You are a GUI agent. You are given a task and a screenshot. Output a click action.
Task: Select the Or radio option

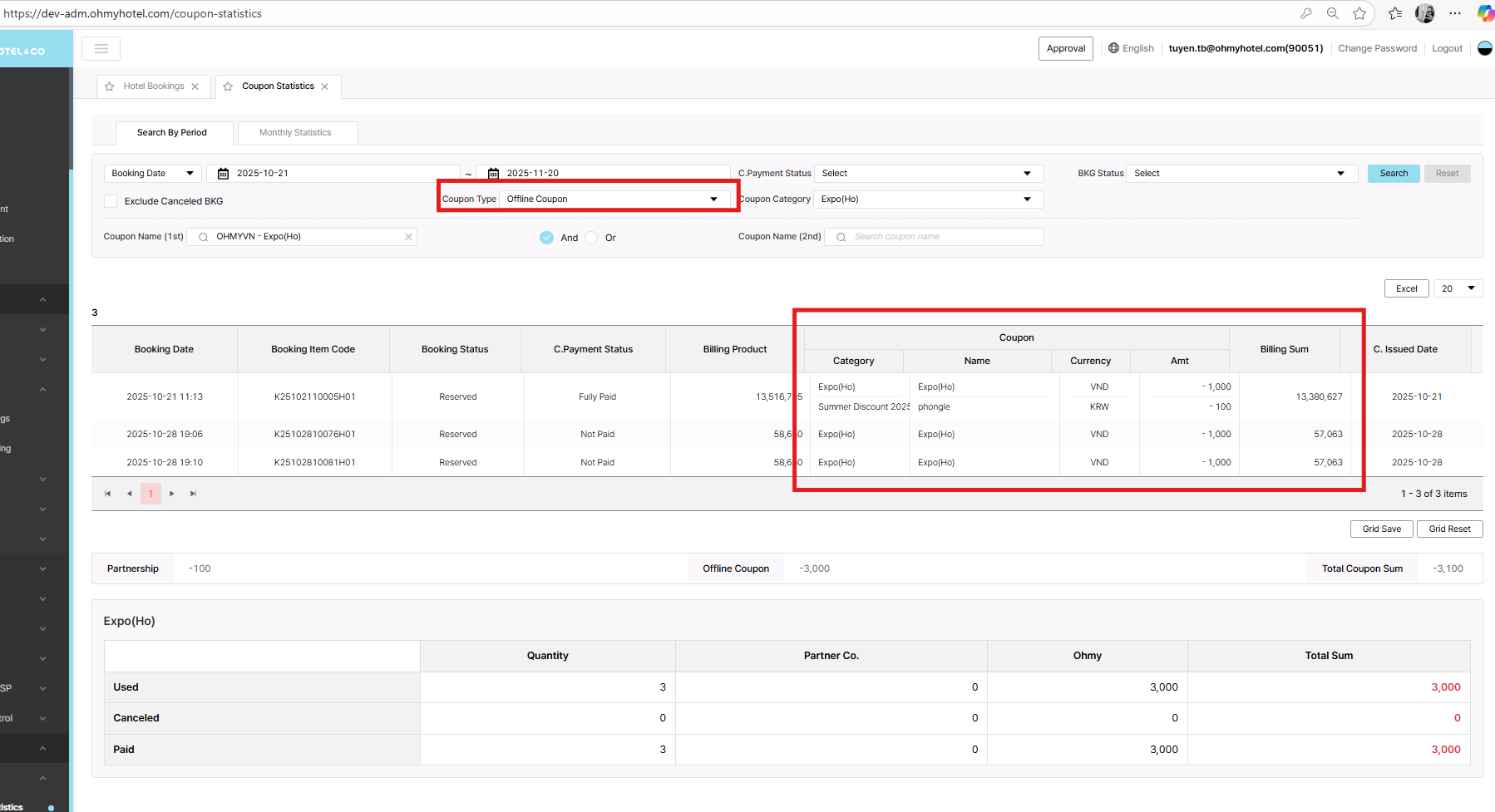(591, 238)
